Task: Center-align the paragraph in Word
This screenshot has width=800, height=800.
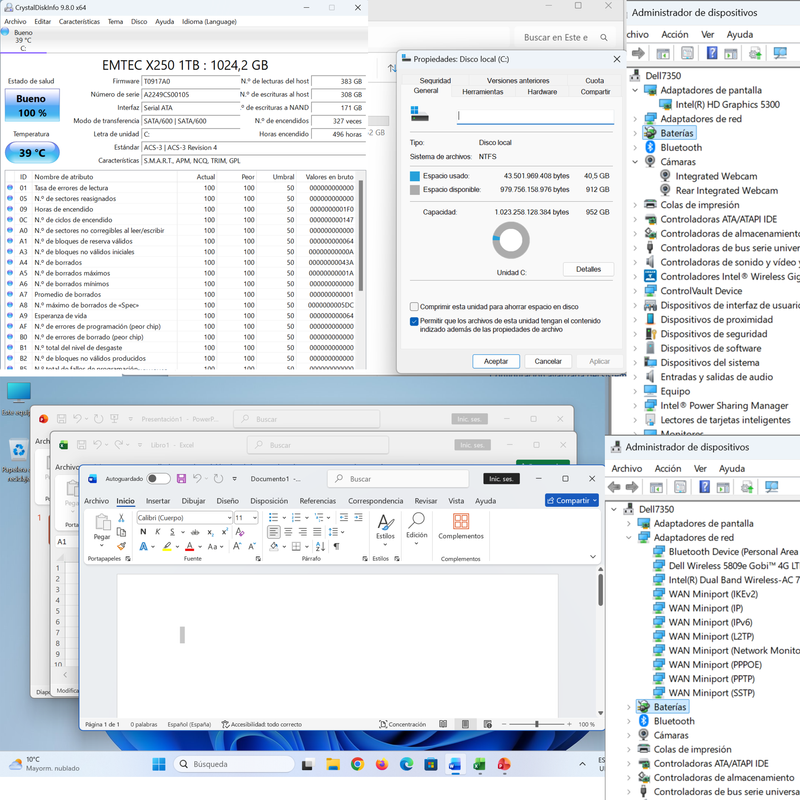Action: (288, 532)
